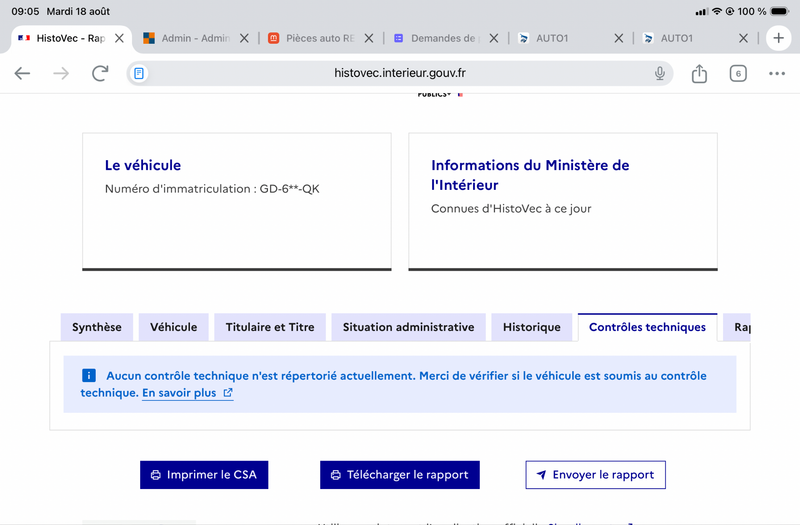
Task: Tap the microphone icon in address bar
Action: click(660, 73)
